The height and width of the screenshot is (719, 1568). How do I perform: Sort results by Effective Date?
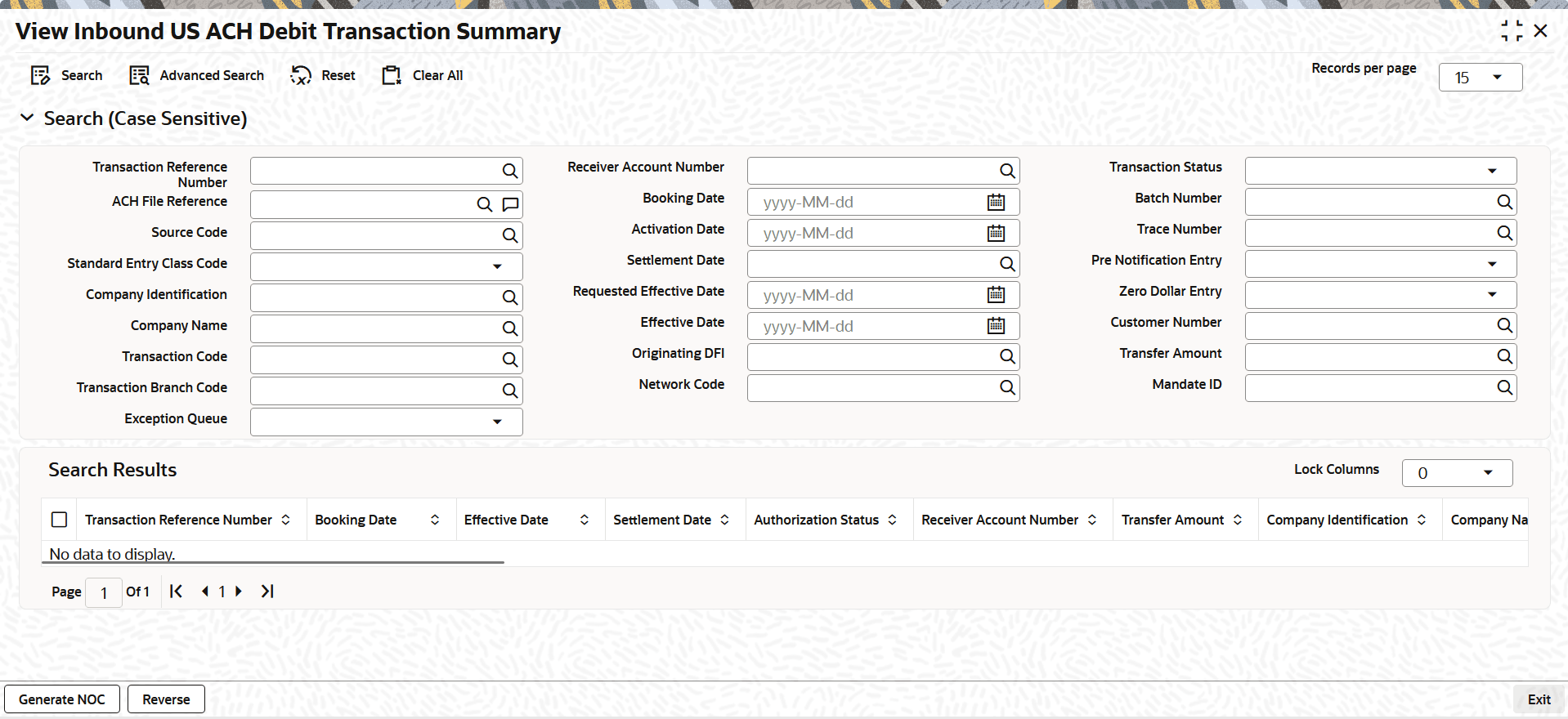585,520
